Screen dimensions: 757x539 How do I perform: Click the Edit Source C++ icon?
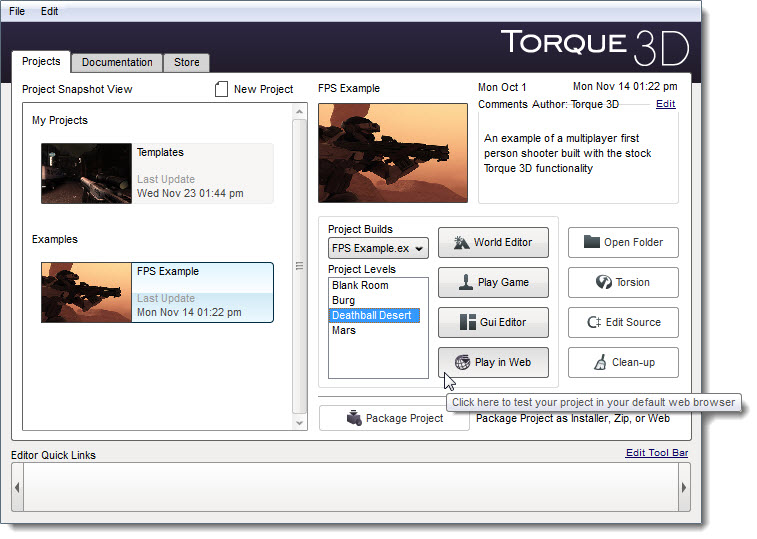[594, 322]
